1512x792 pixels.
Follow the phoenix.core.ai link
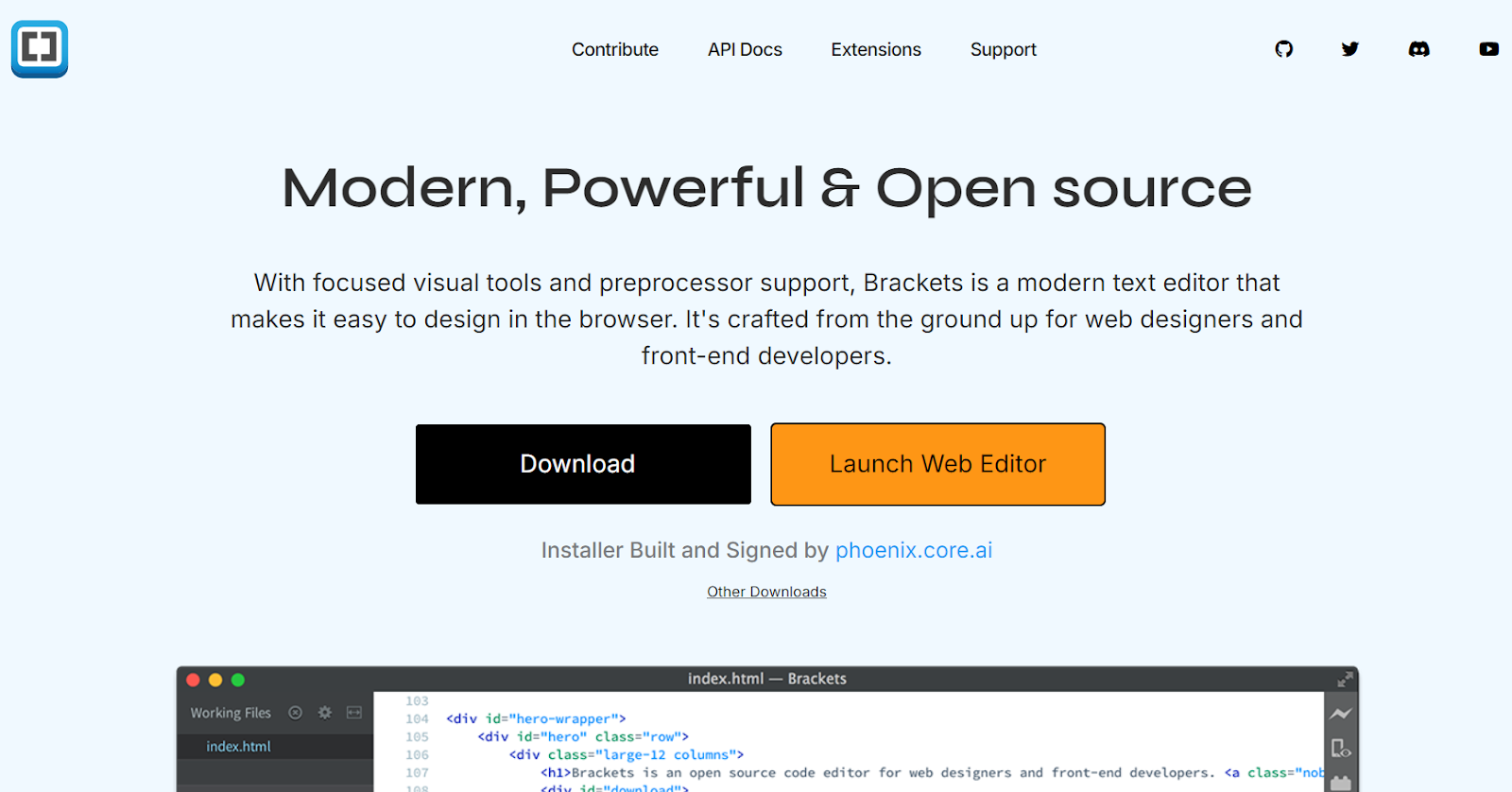click(914, 550)
